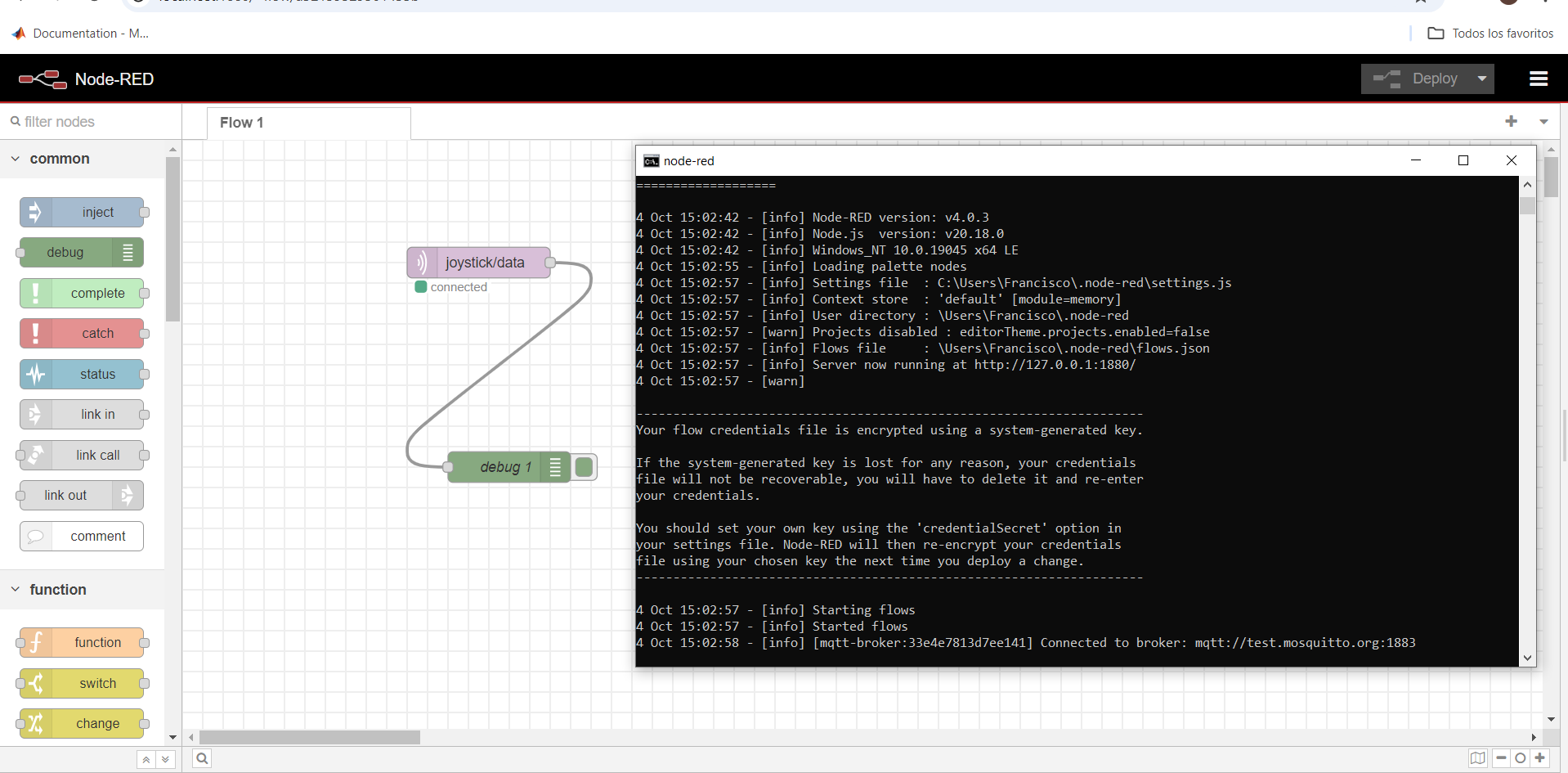The height and width of the screenshot is (773, 1568).
Task: Click the Deploy button
Action: click(x=1416, y=79)
